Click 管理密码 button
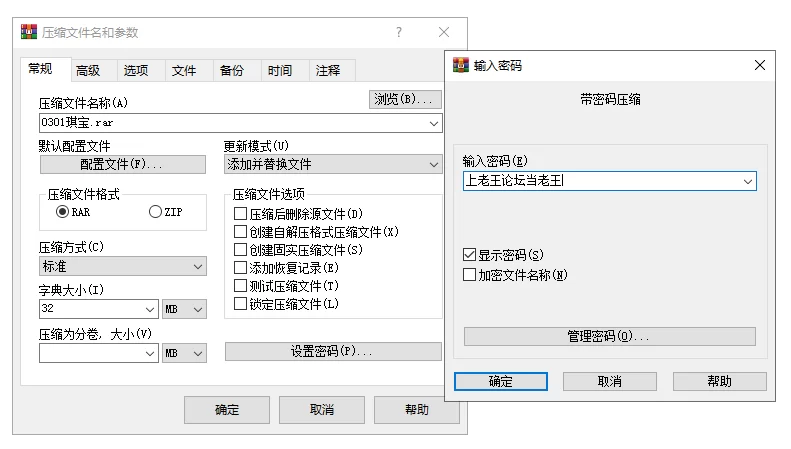 pos(609,336)
